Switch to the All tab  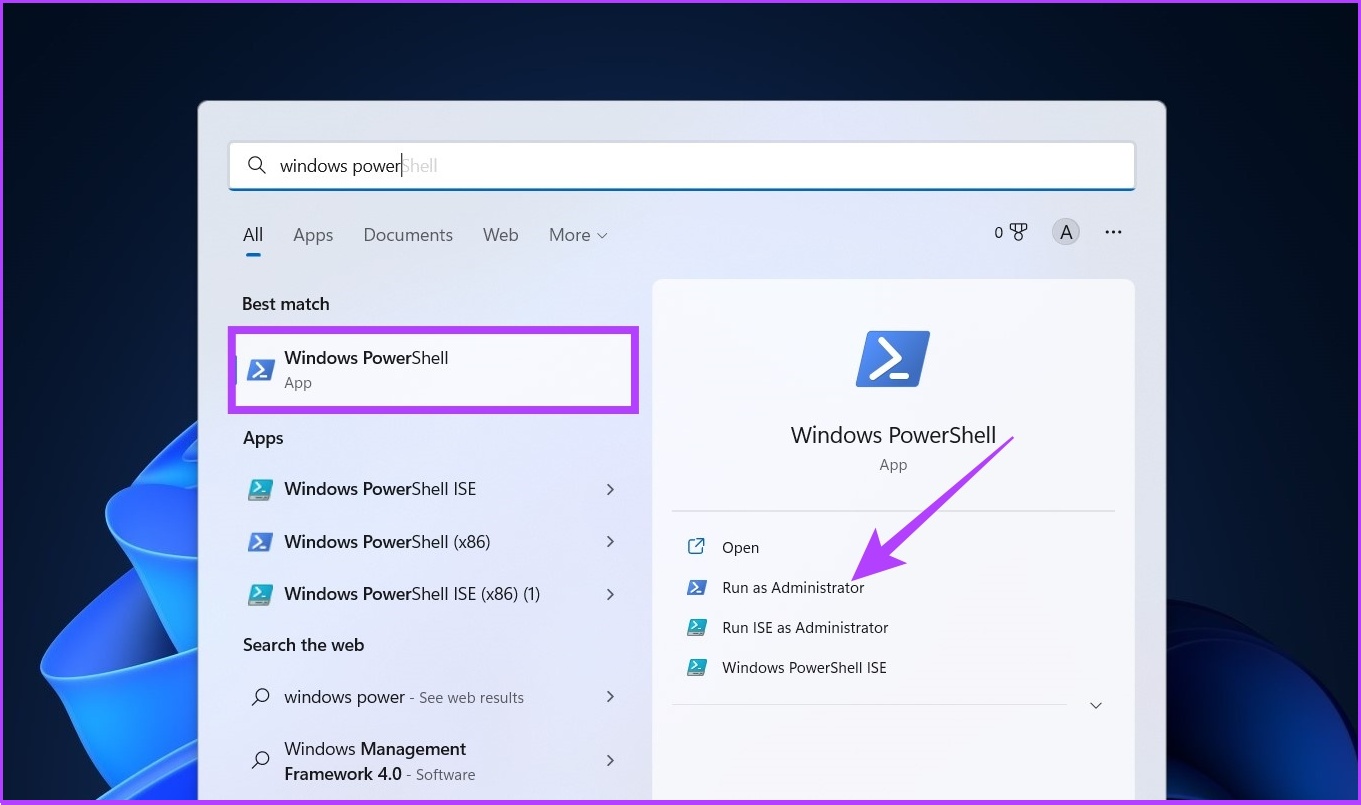click(253, 235)
